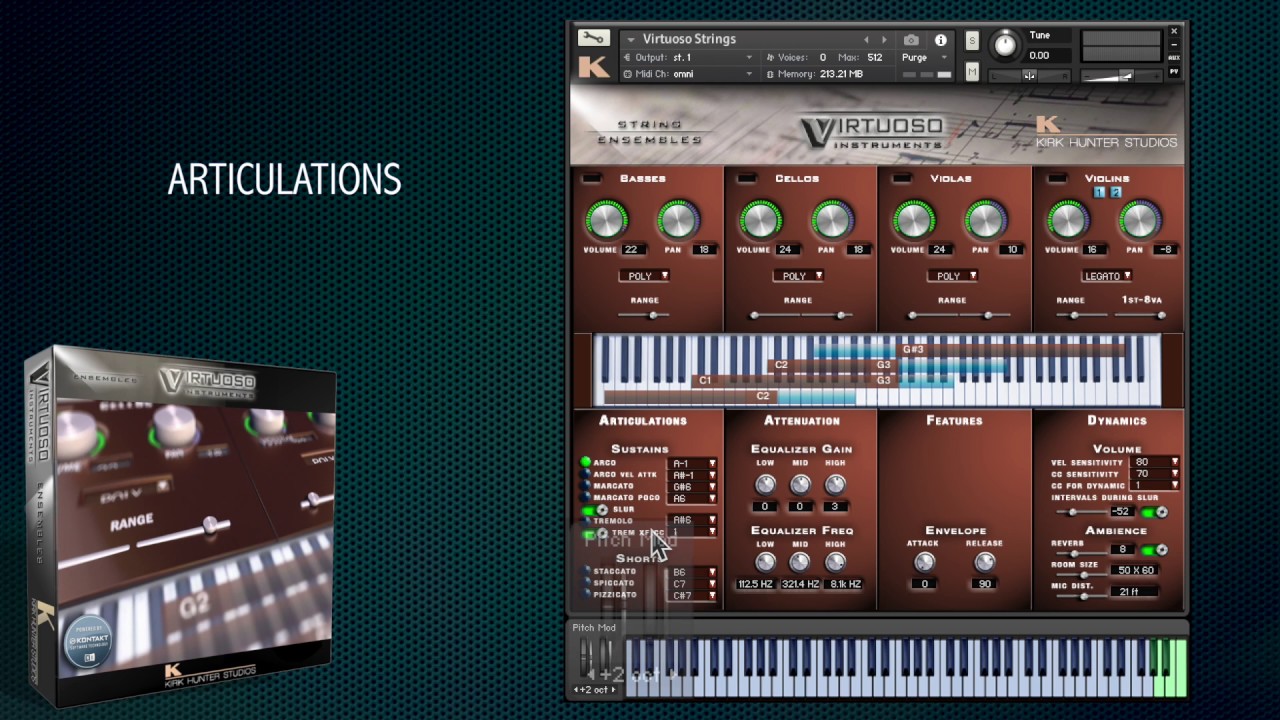Select the Pizzicato articulation radio button
Screen dimensions: 1280x720
[x=586, y=595]
